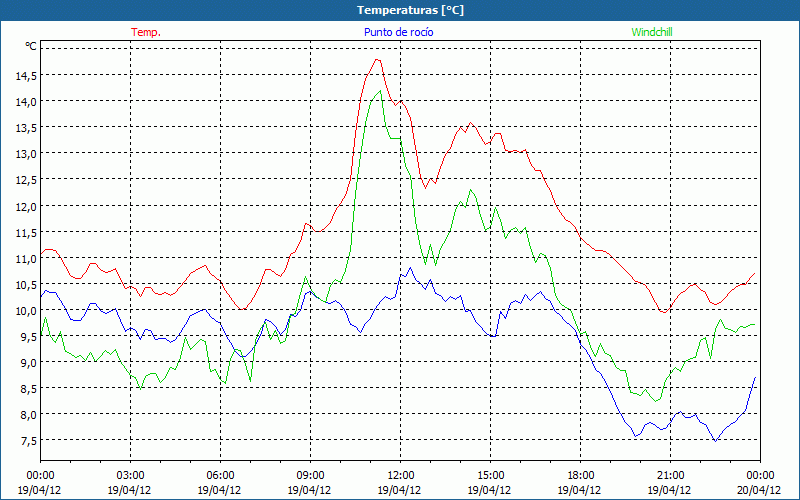Click the 7,5 y-axis value
The width and height of the screenshot is (800, 500).
pyautogui.click(x=28, y=440)
